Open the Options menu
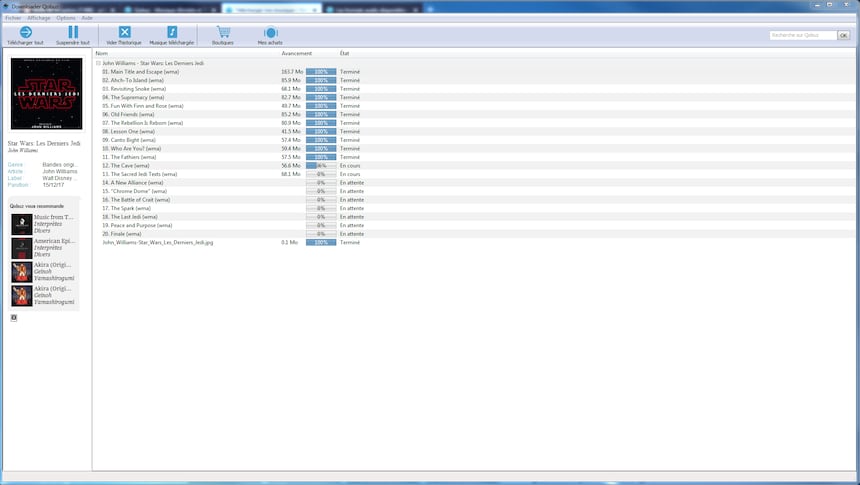The width and height of the screenshot is (860, 485). (66, 18)
